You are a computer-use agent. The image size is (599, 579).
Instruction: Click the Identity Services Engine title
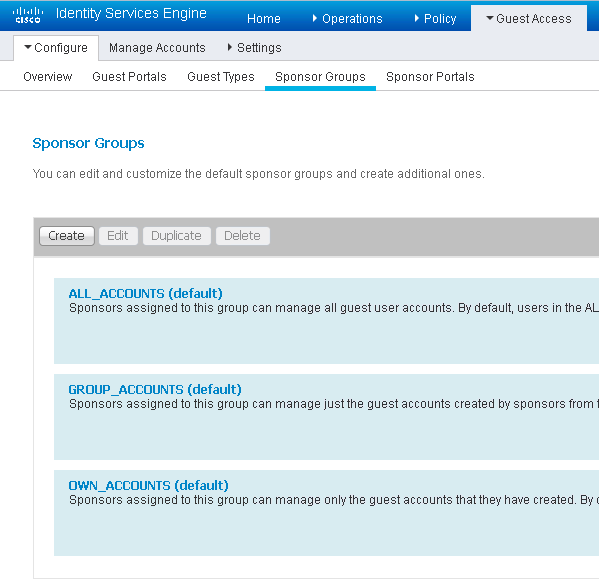pyautogui.click(x=131, y=13)
